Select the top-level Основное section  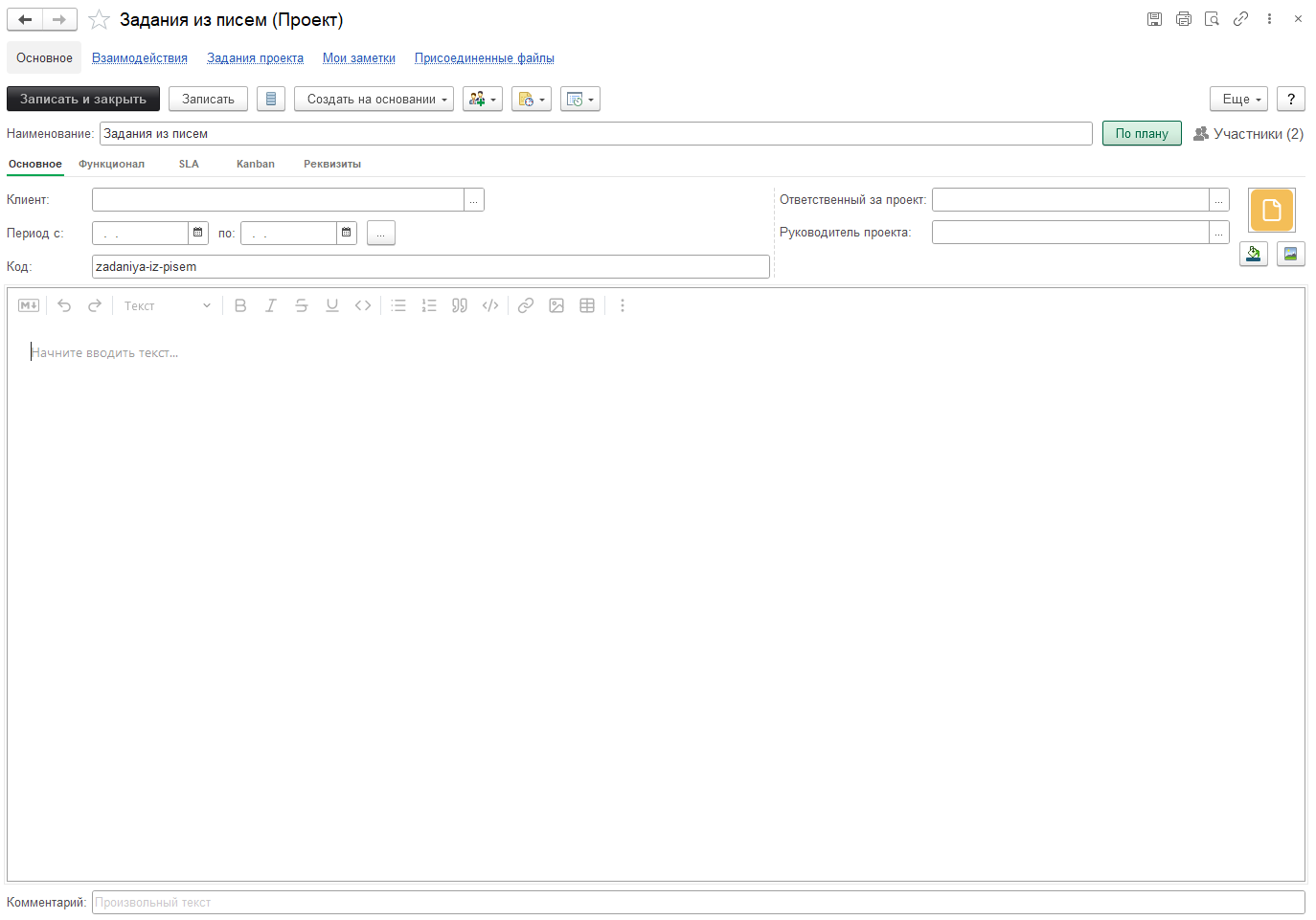click(x=44, y=57)
